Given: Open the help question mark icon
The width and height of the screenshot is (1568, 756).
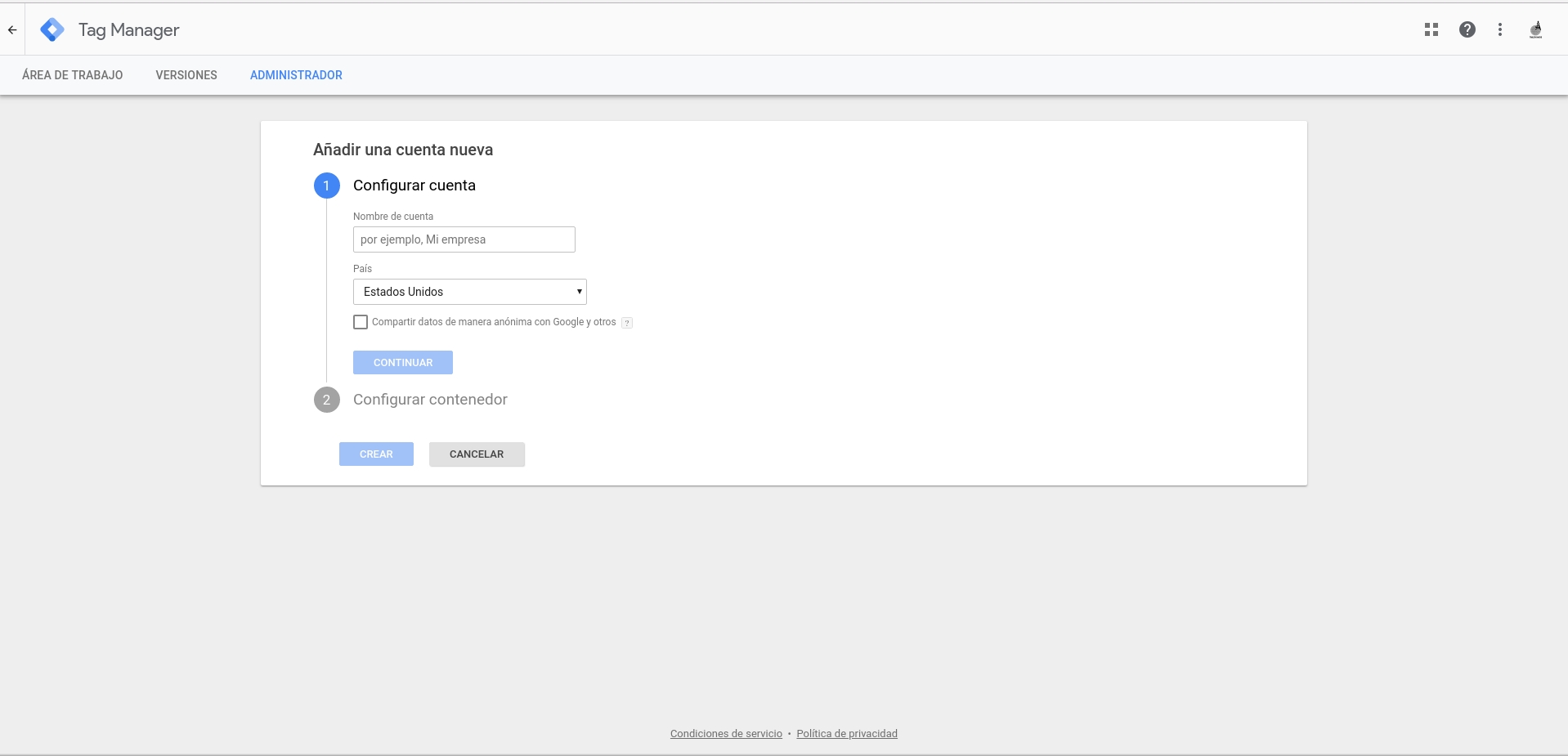Looking at the screenshot, I should 1467,29.
